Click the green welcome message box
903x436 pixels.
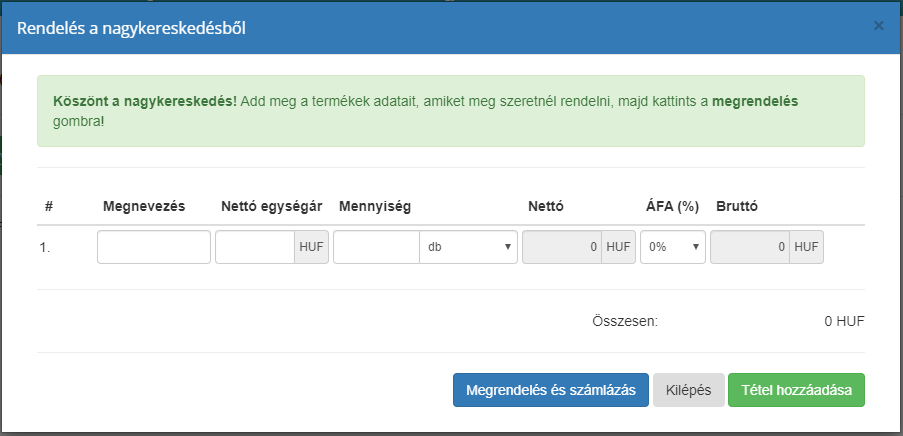pos(450,111)
